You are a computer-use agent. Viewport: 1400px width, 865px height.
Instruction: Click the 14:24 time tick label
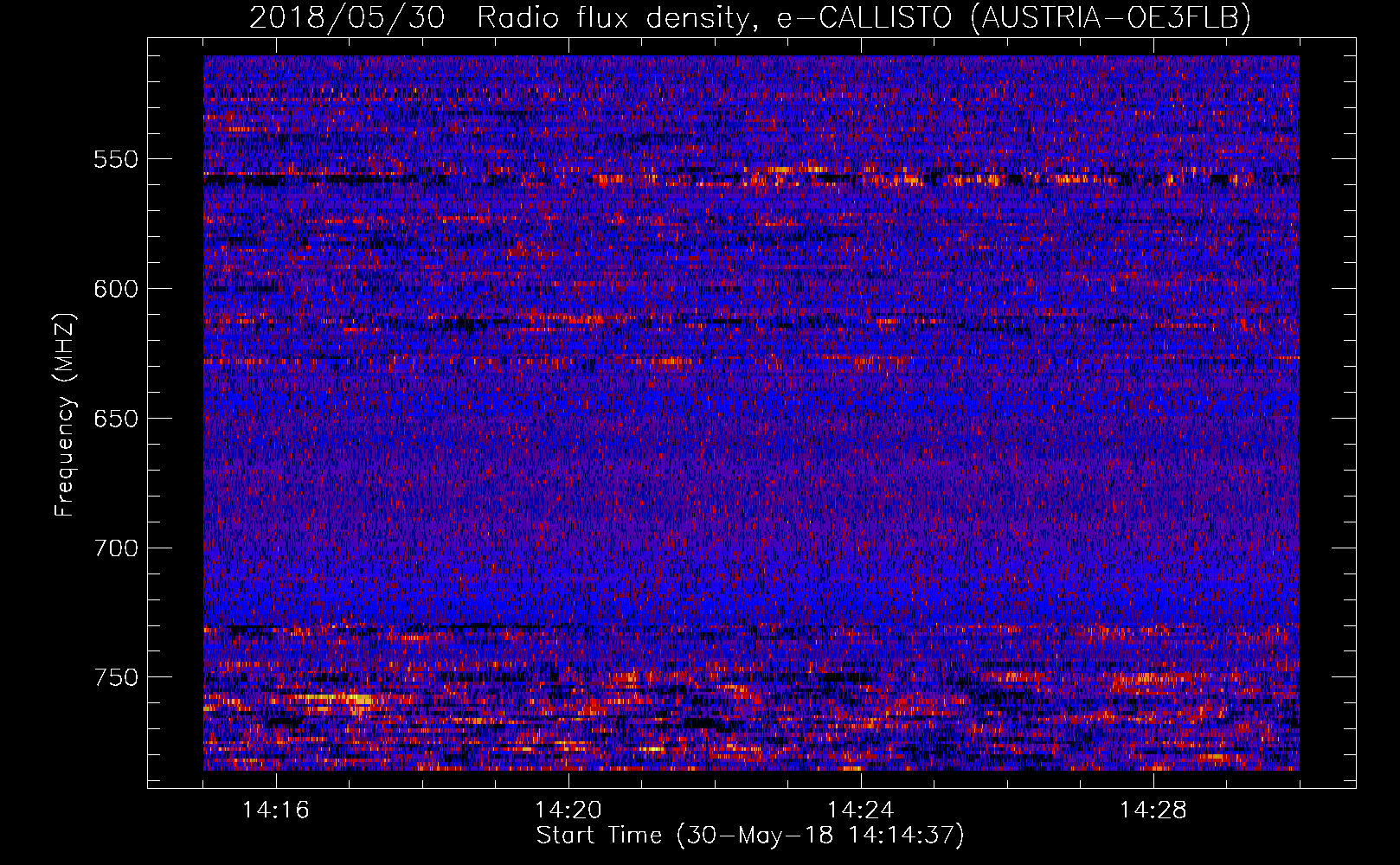click(x=861, y=811)
